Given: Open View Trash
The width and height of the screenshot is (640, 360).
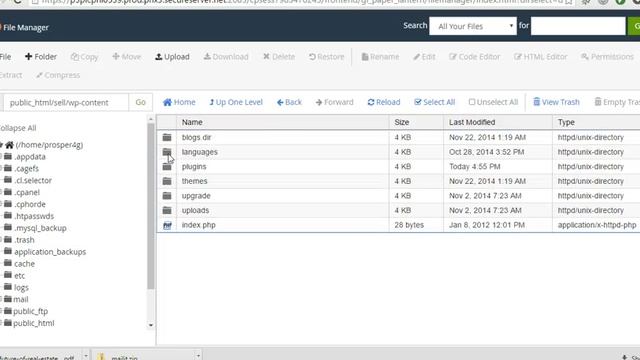Looking at the screenshot, I should click(x=556, y=102).
